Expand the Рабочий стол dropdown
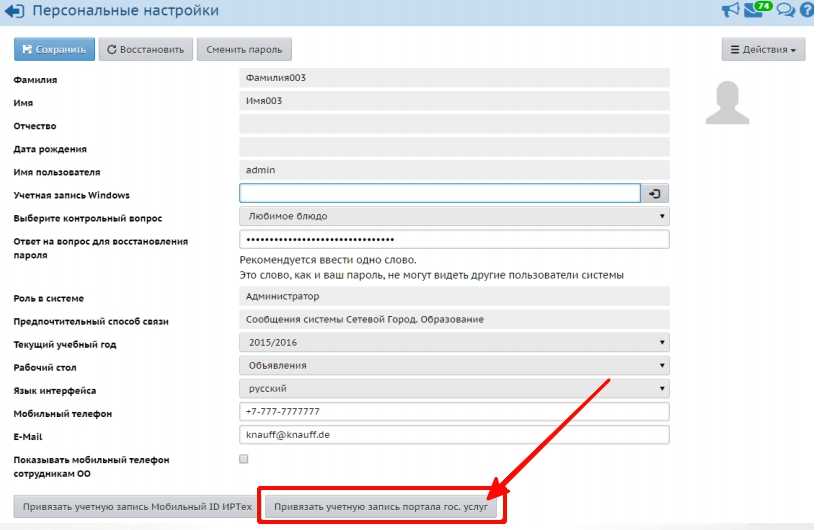The width and height of the screenshot is (824, 530). click(x=454, y=366)
